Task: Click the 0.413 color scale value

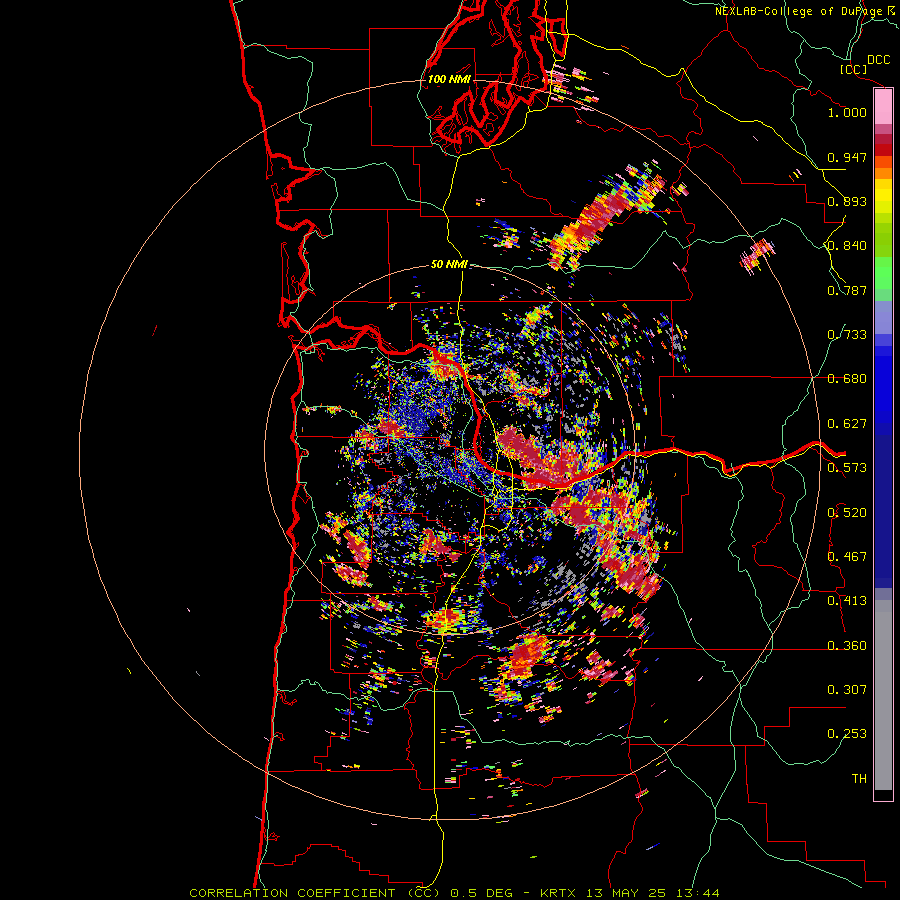Action: tap(847, 601)
